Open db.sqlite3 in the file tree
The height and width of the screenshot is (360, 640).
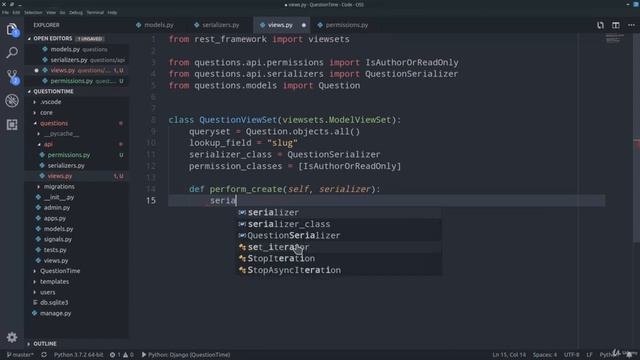[54, 303]
